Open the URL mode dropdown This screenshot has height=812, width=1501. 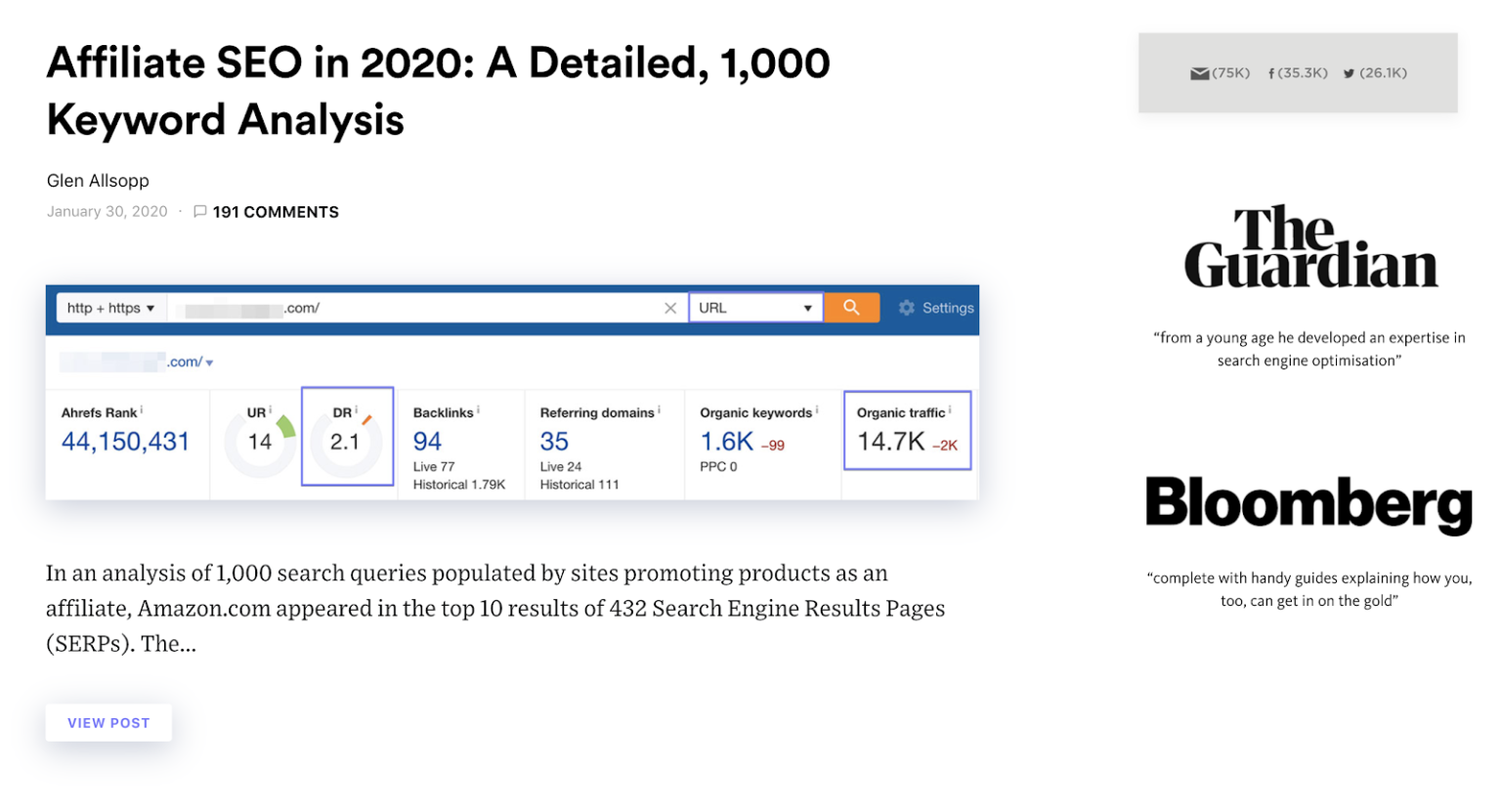755,308
